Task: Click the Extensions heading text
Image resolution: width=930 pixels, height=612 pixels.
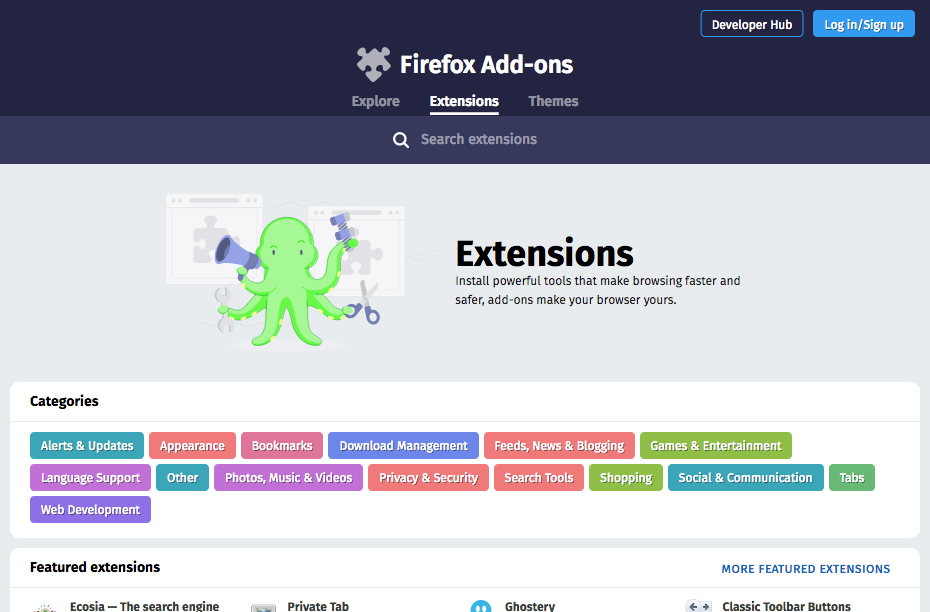Action: pyautogui.click(x=544, y=253)
